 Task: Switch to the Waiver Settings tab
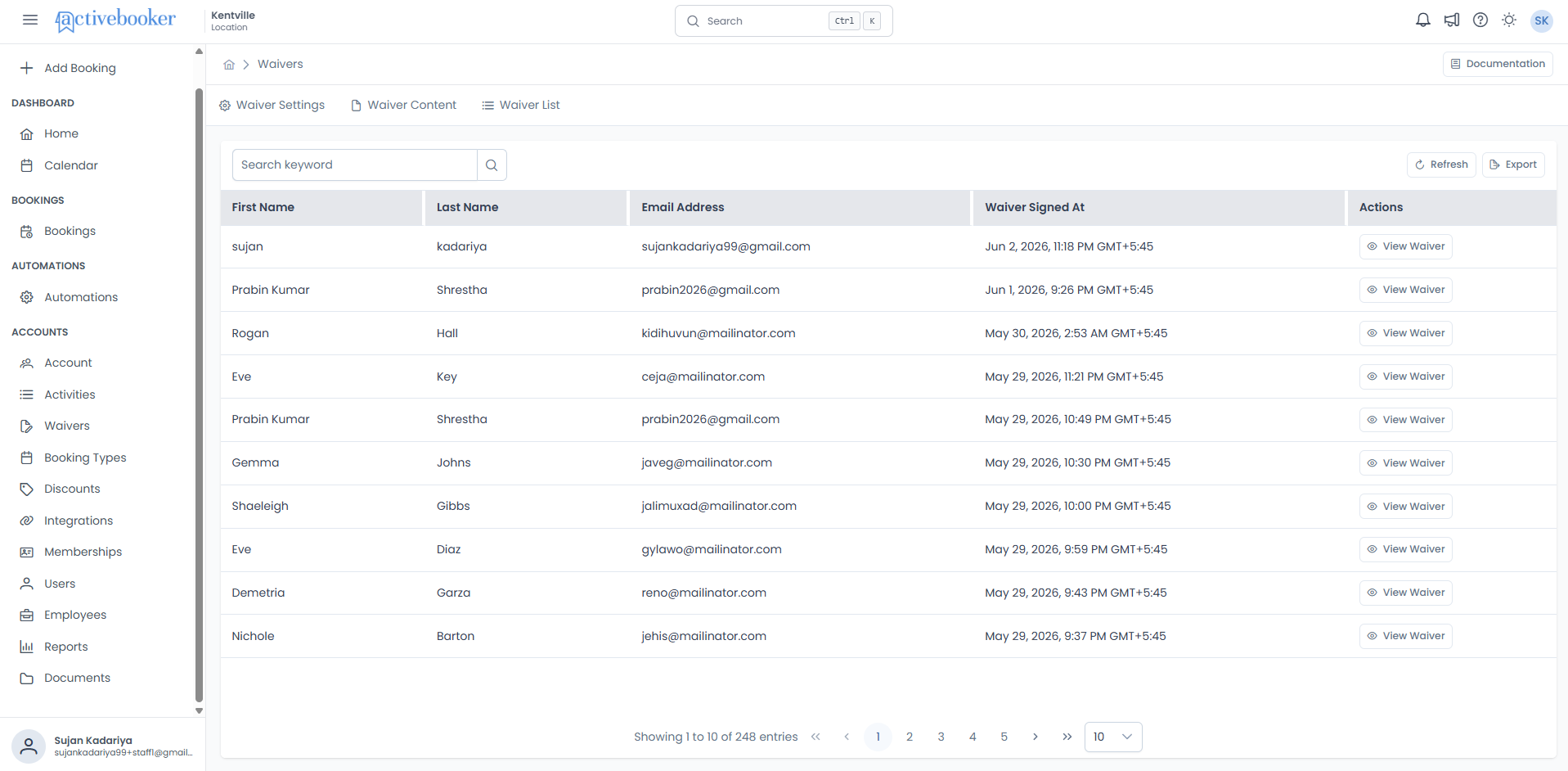point(272,105)
